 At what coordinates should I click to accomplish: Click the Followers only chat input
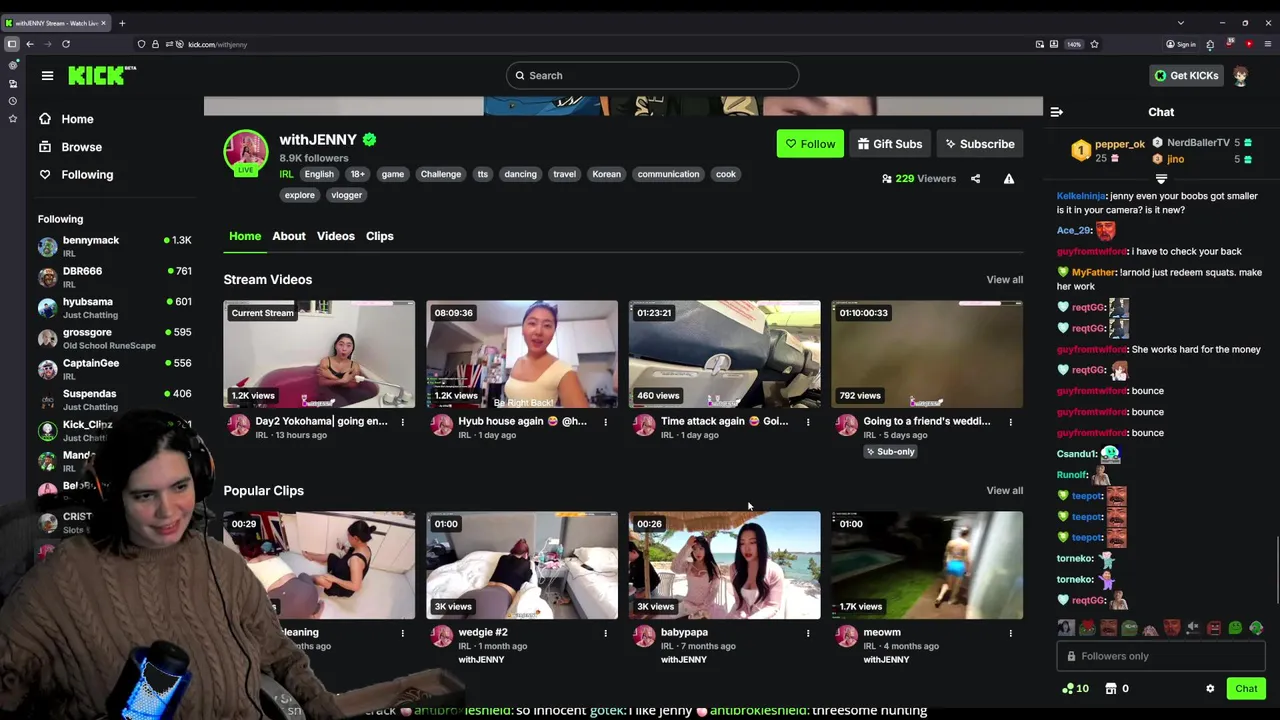pyautogui.click(x=1161, y=656)
